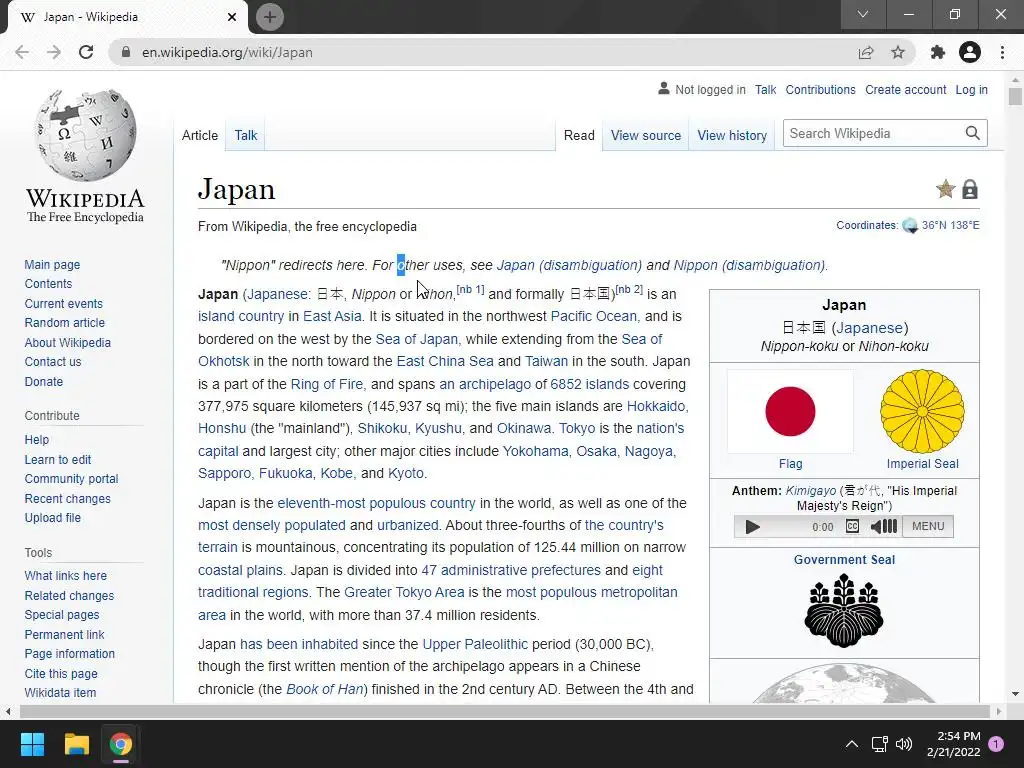Open the tab search chevron
This screenshot has height=768, width=1024.
[863, 14]
